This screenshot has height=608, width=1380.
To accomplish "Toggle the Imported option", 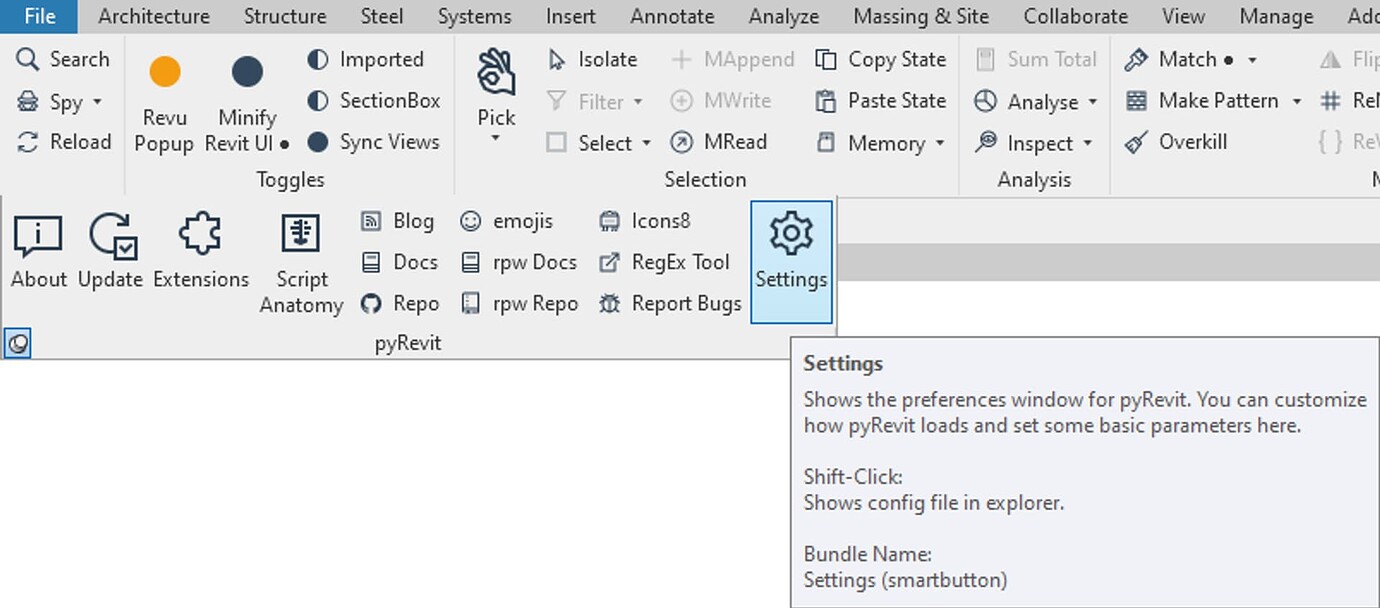I will [x=365, y=59].
